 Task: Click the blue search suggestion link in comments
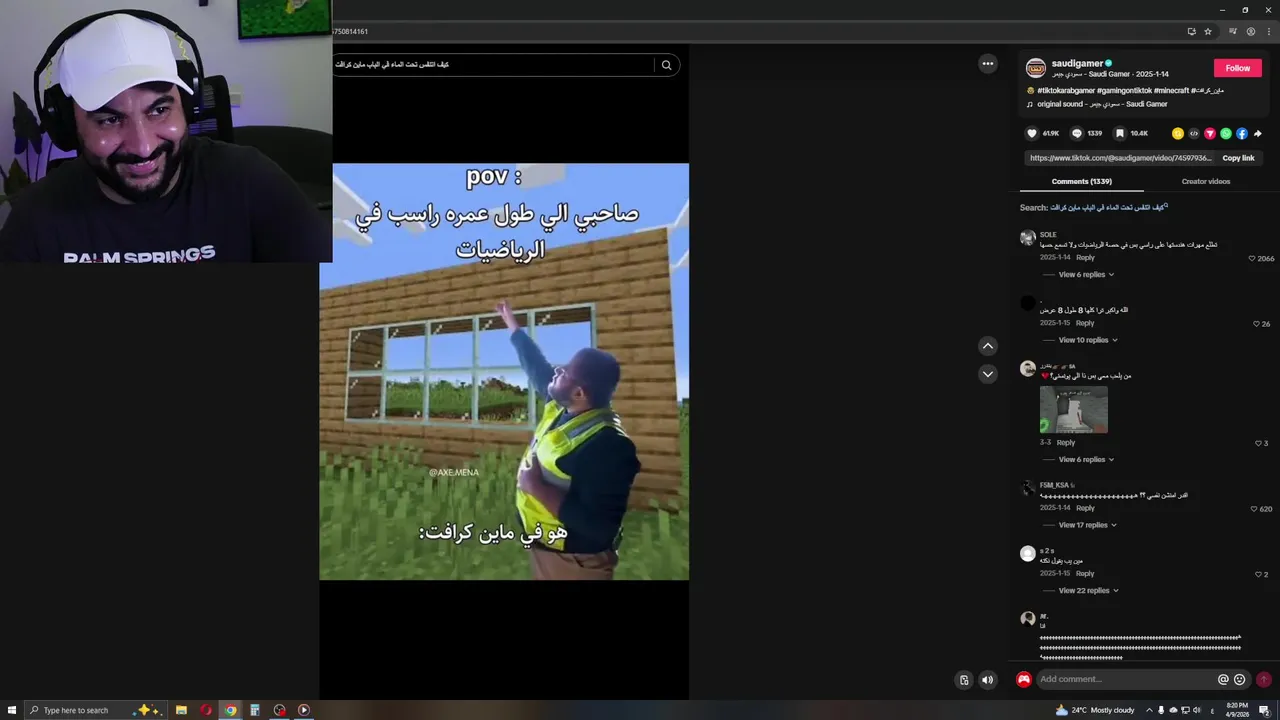1109,208
